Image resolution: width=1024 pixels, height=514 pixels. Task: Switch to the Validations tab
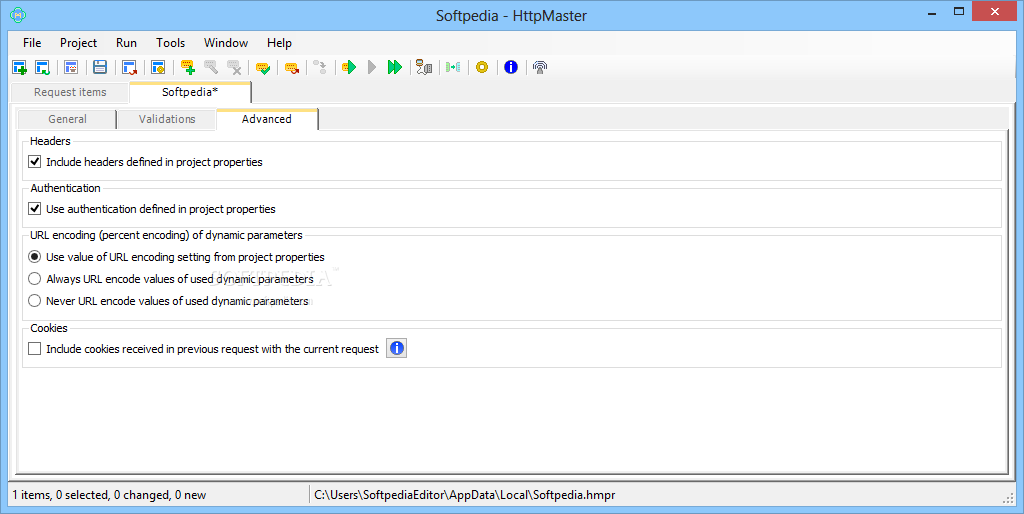point(167,120)
